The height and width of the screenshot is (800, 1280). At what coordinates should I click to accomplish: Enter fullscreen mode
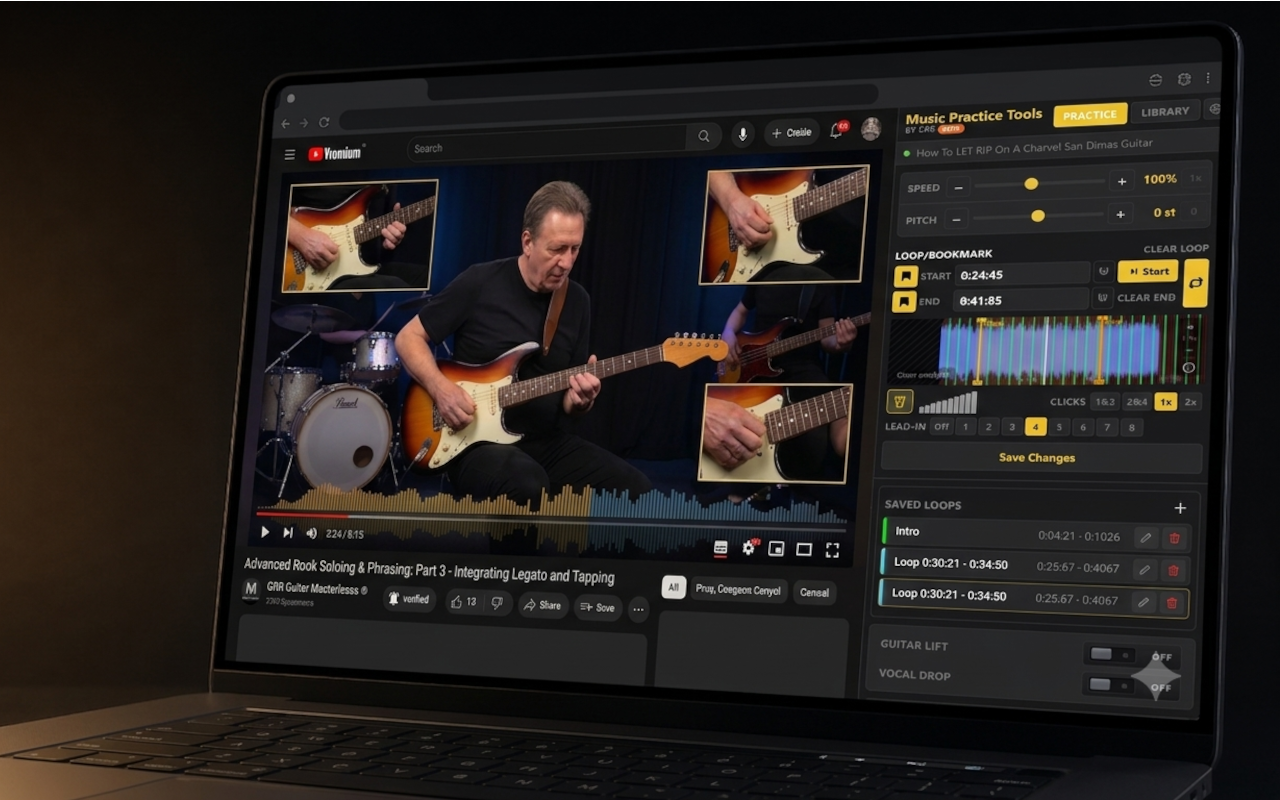832,550
